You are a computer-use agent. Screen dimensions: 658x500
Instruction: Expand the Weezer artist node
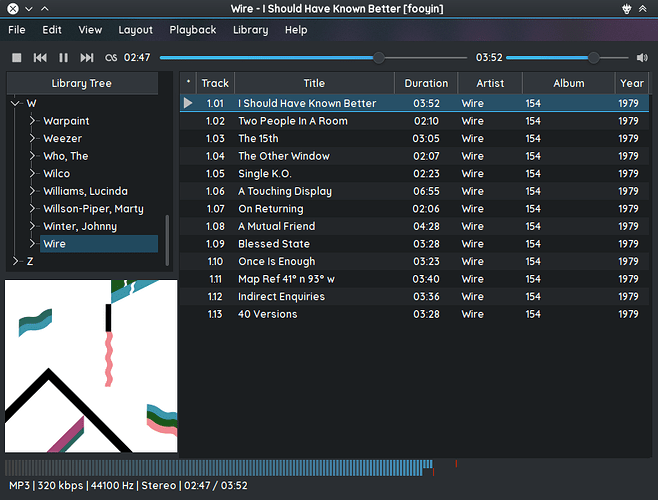click(32, 138)
